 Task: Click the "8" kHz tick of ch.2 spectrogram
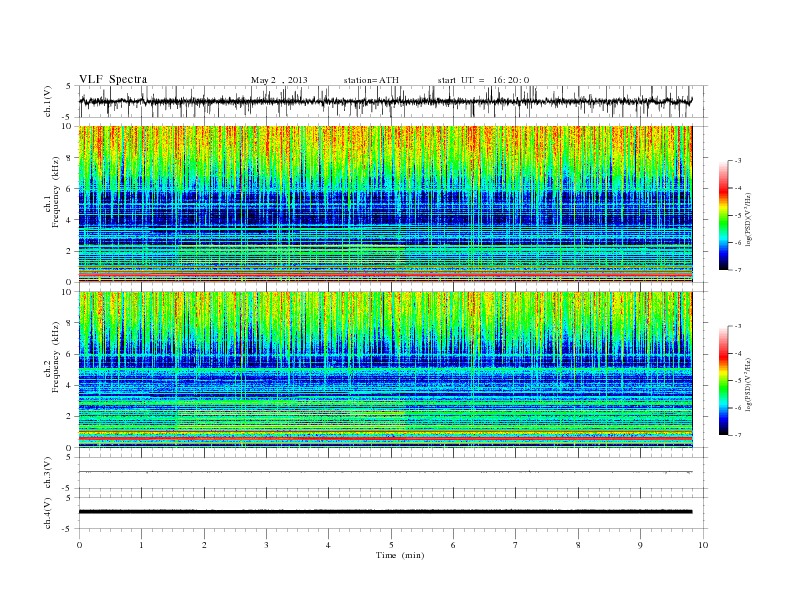[x=69, y=323]
